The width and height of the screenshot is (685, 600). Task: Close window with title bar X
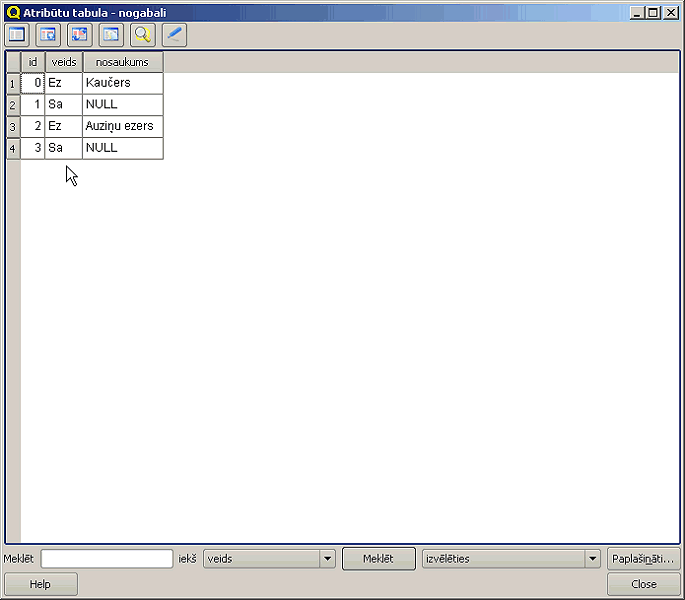pos(671,13)
